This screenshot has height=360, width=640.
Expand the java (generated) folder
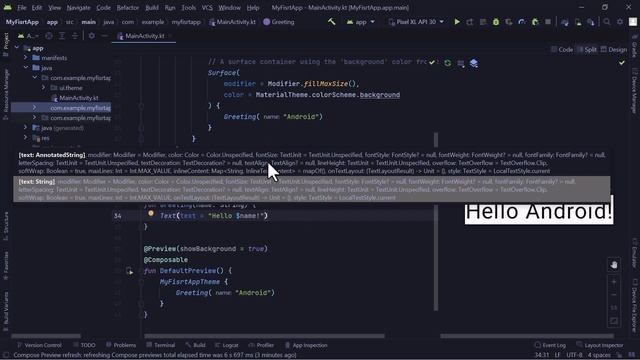(26, 127)
